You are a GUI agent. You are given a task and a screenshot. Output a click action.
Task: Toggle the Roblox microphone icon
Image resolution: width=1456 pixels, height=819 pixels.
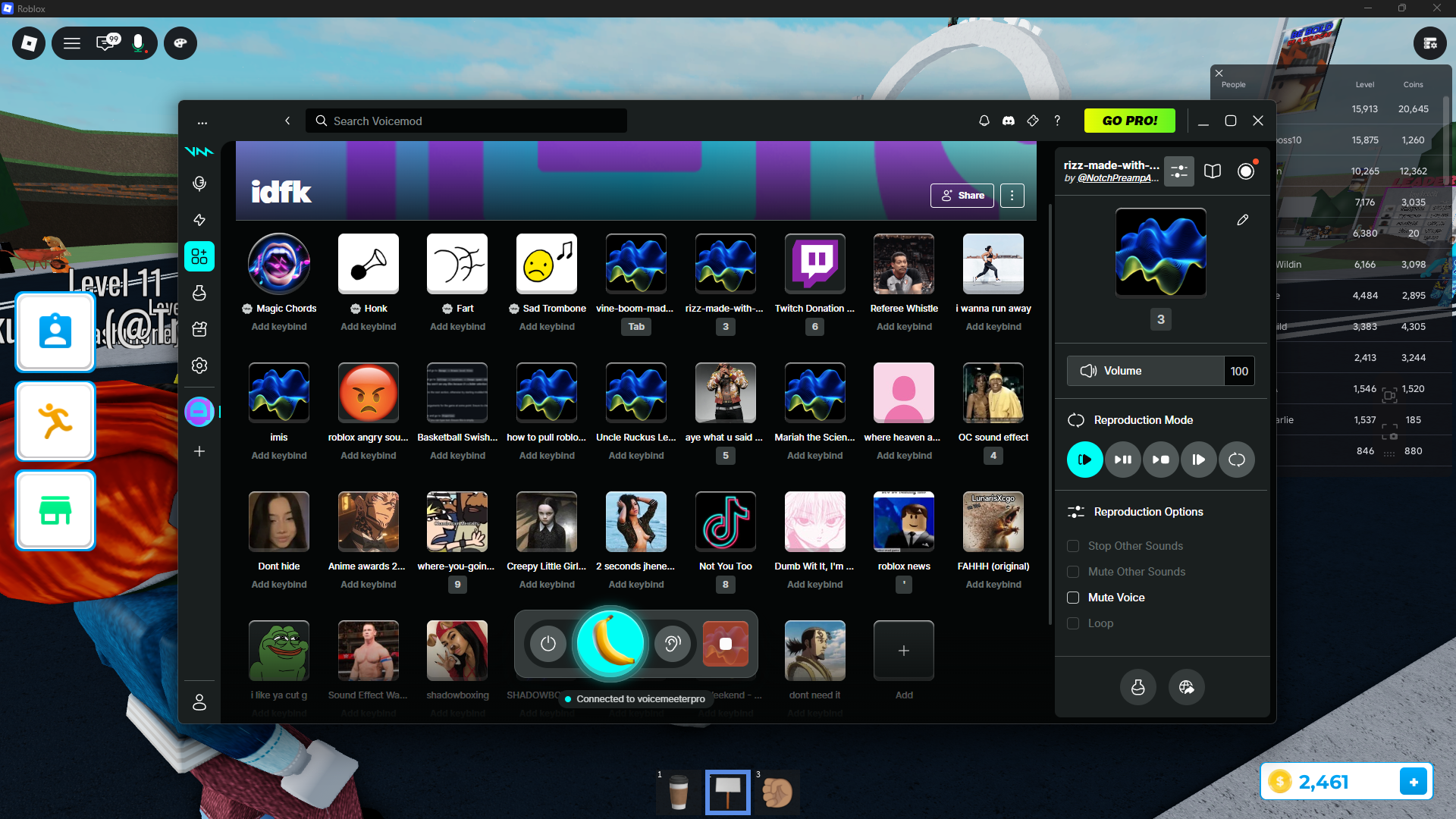click(139, 43)
